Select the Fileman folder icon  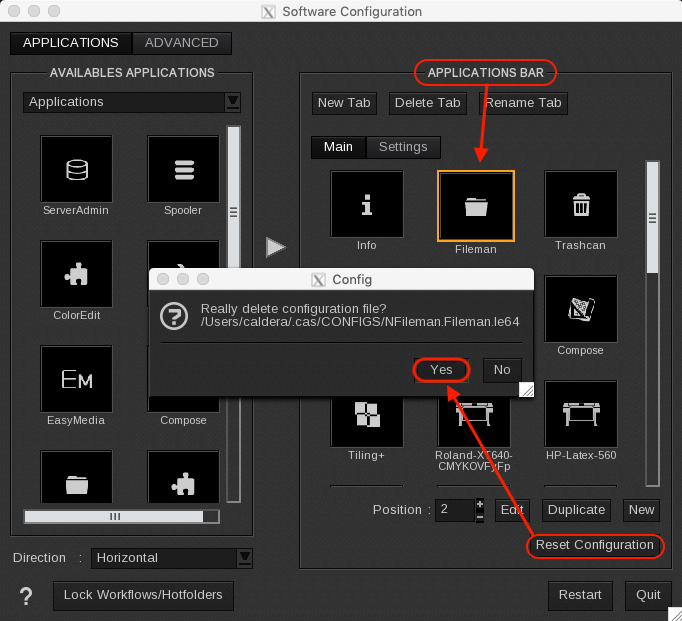pyautogui.click(x=476, y=206)
